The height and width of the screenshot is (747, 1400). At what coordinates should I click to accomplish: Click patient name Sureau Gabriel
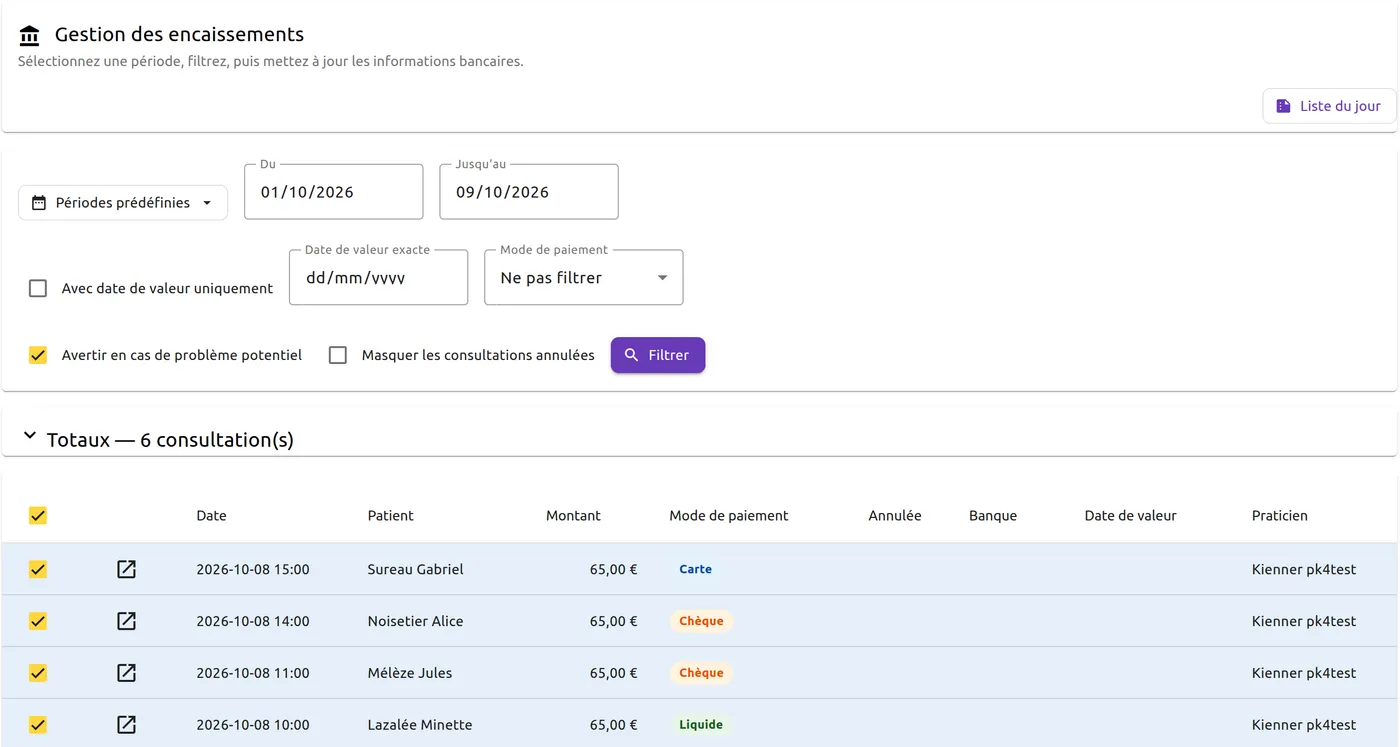coord(416,569)
